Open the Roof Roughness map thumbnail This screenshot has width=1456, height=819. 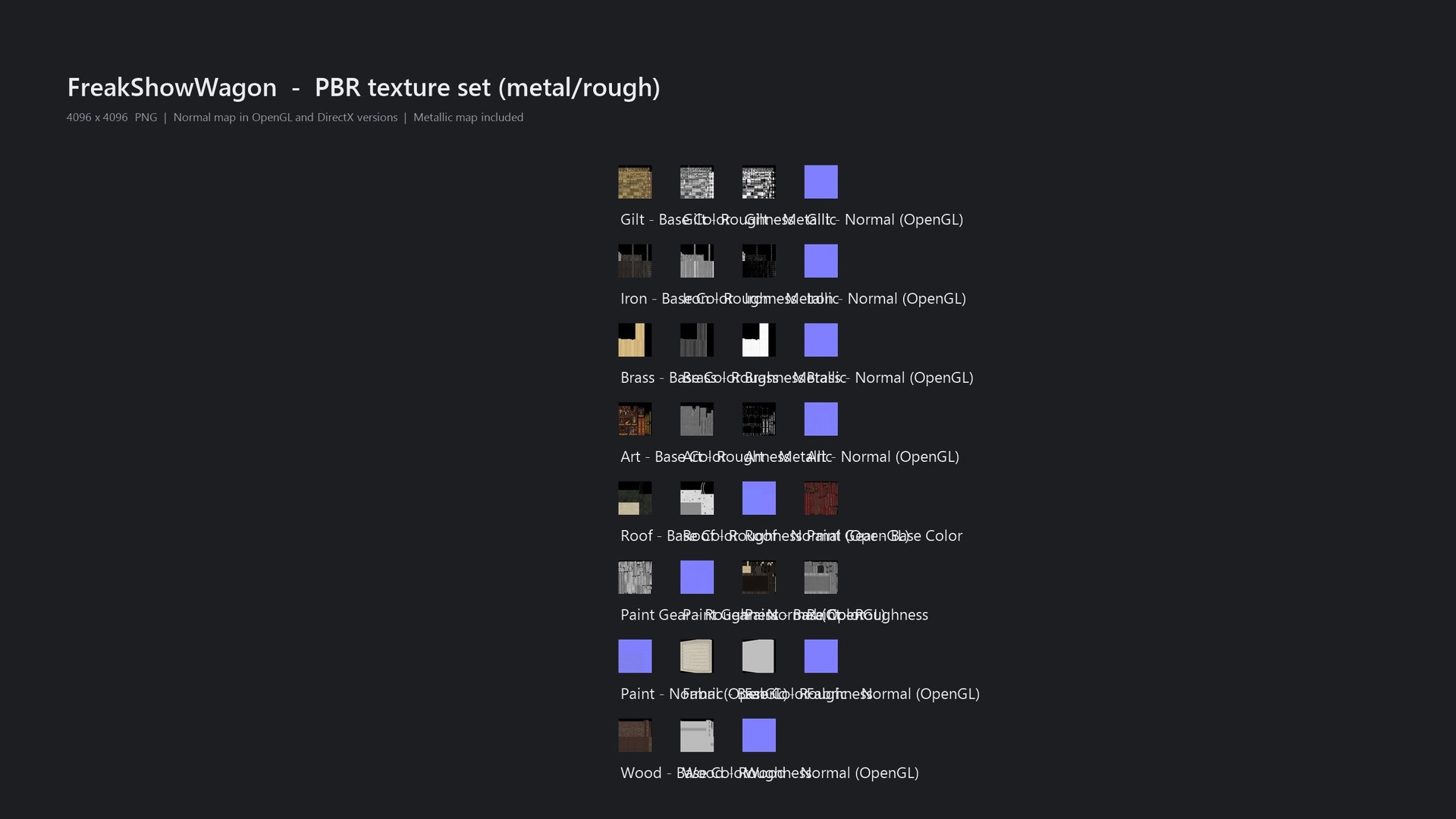pyautogui.click(x=697, y=498)
